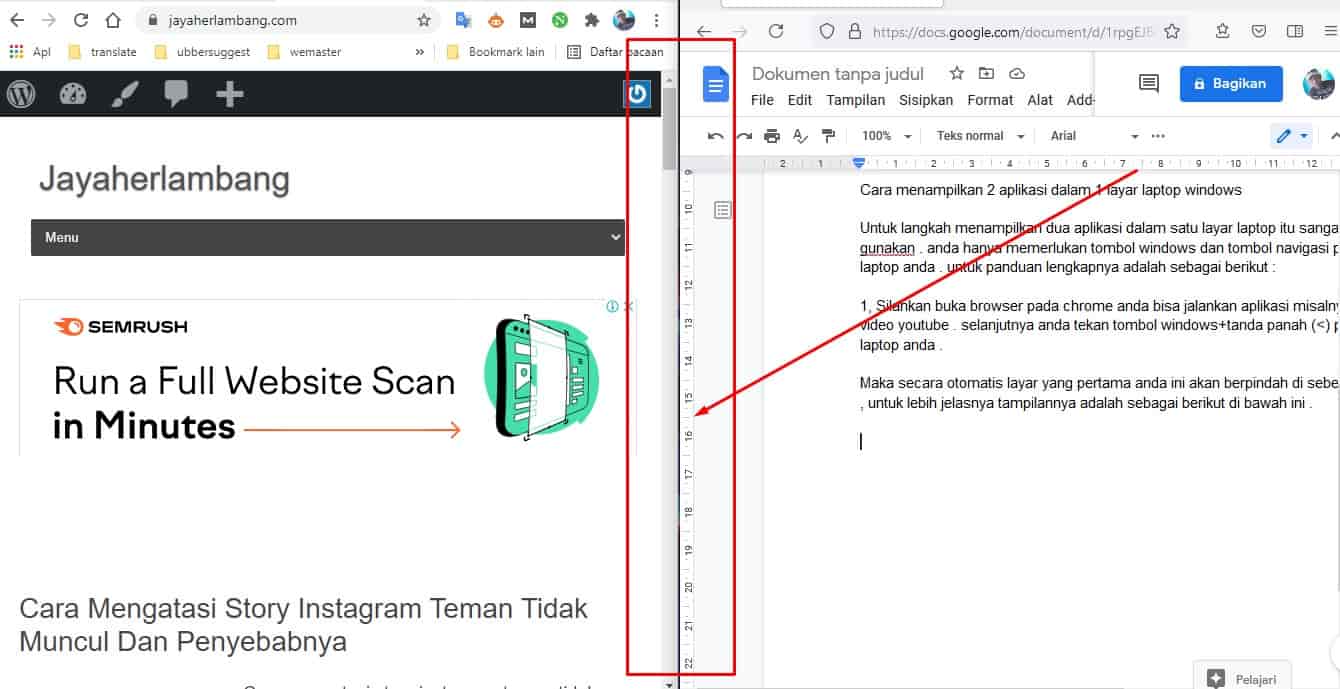Open the Sisipkan menu in Docs
1340x689 pixels.
pyautogui.click(x=926, y=100)
